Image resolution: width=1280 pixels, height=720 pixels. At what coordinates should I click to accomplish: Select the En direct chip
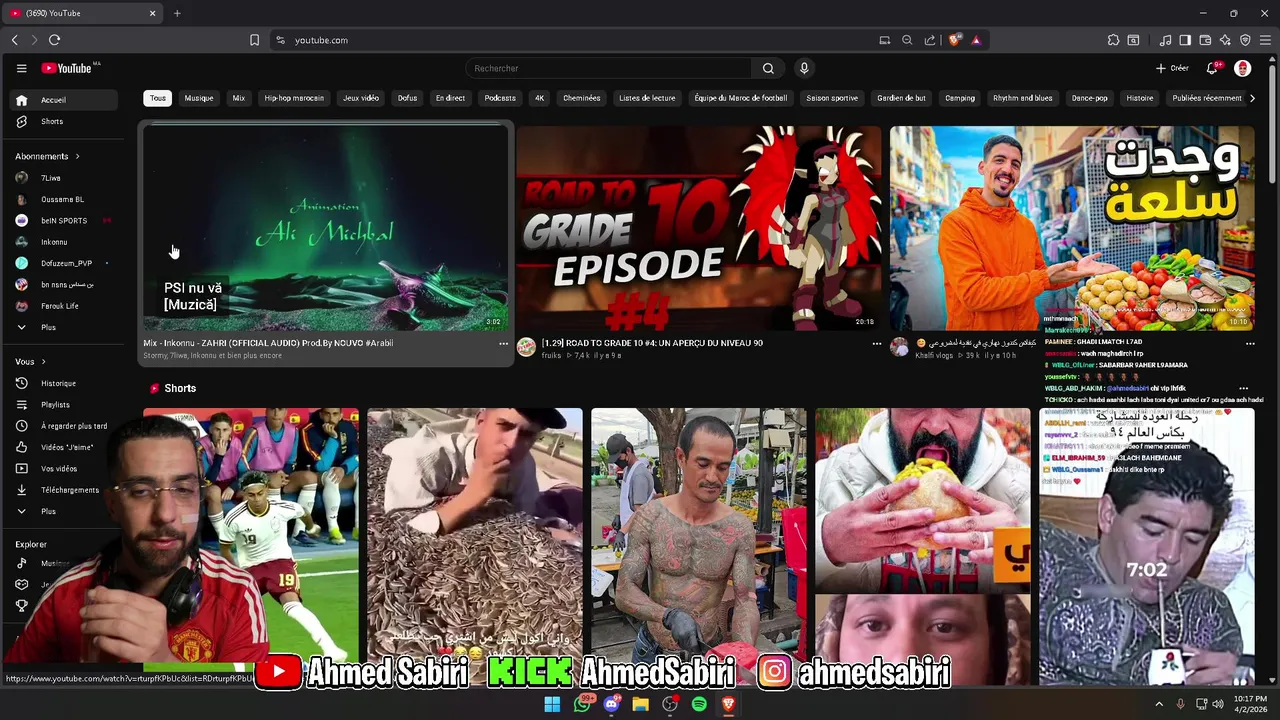pos(450,98)
